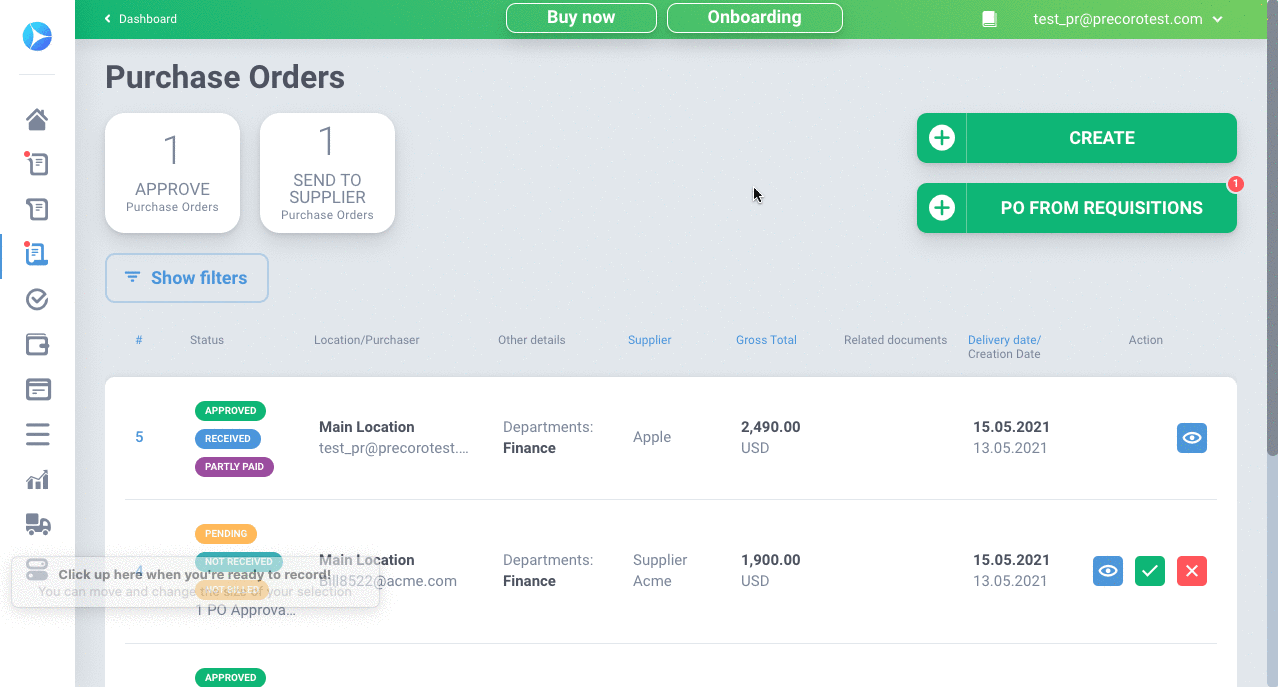Click the 1,900.00 gross total
The height and width of the screenshot is (687, 1278).
(770, 560)
